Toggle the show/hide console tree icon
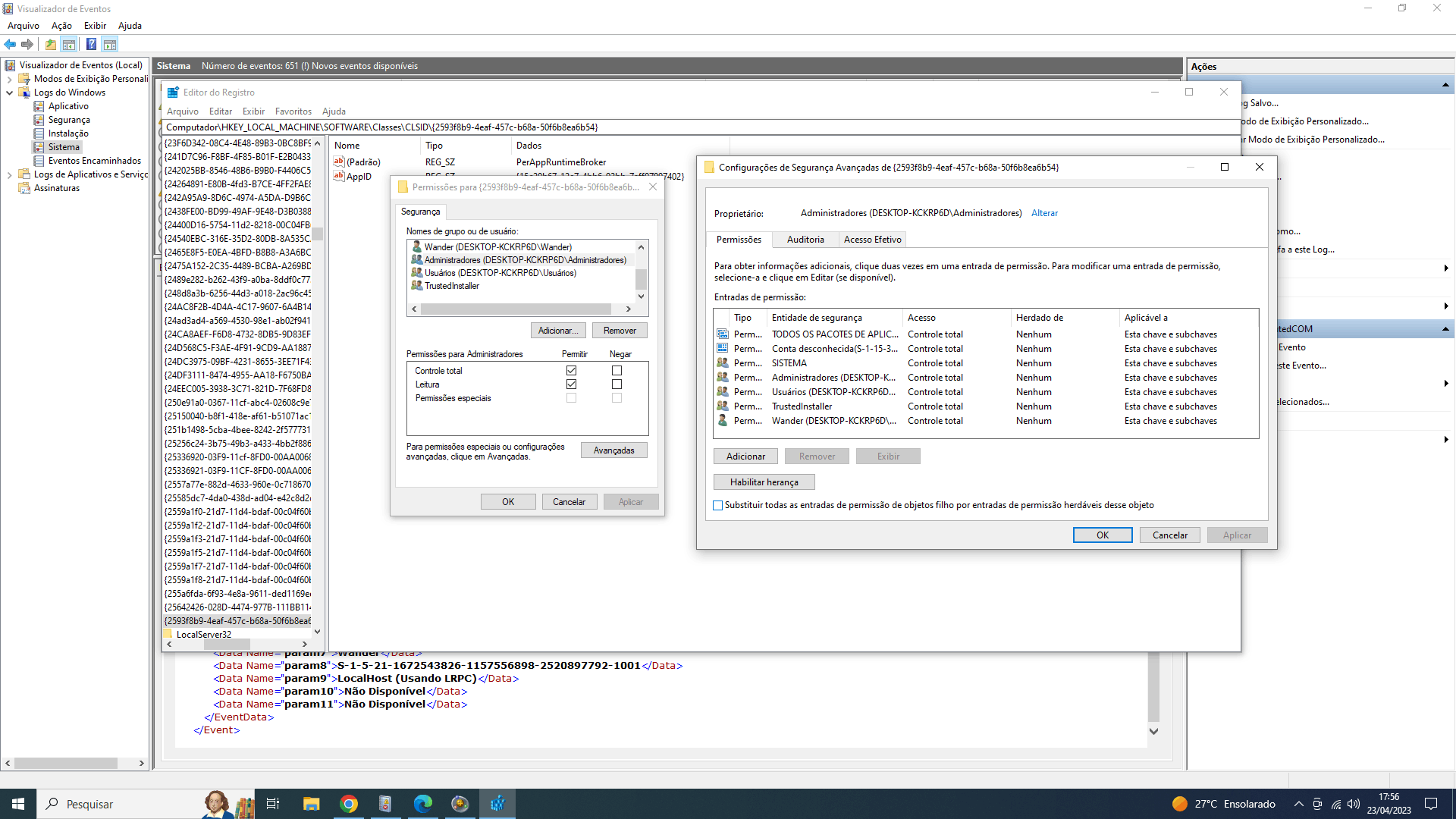This screenshot has width=1456, height=819. [69, 44]
